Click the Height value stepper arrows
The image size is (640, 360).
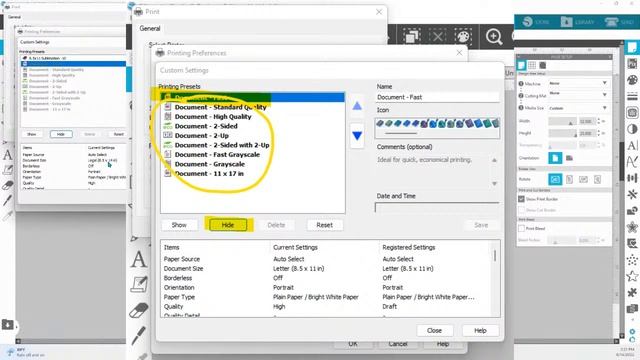coord(598,133)
